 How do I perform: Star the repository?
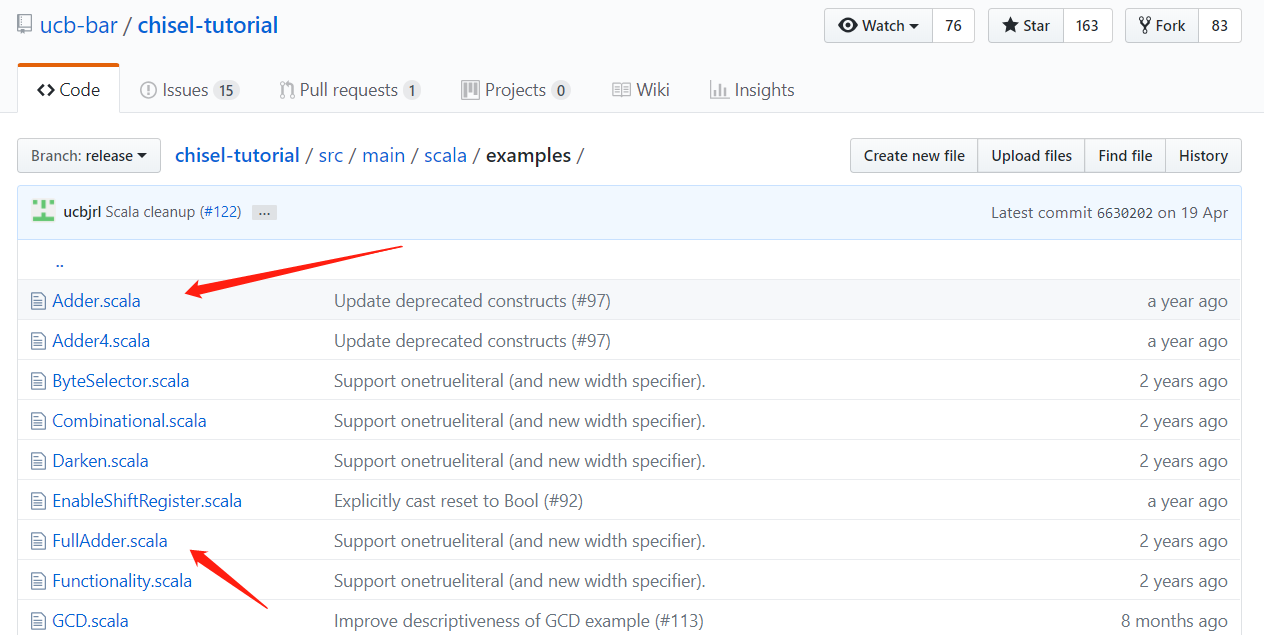(1025, 26)
